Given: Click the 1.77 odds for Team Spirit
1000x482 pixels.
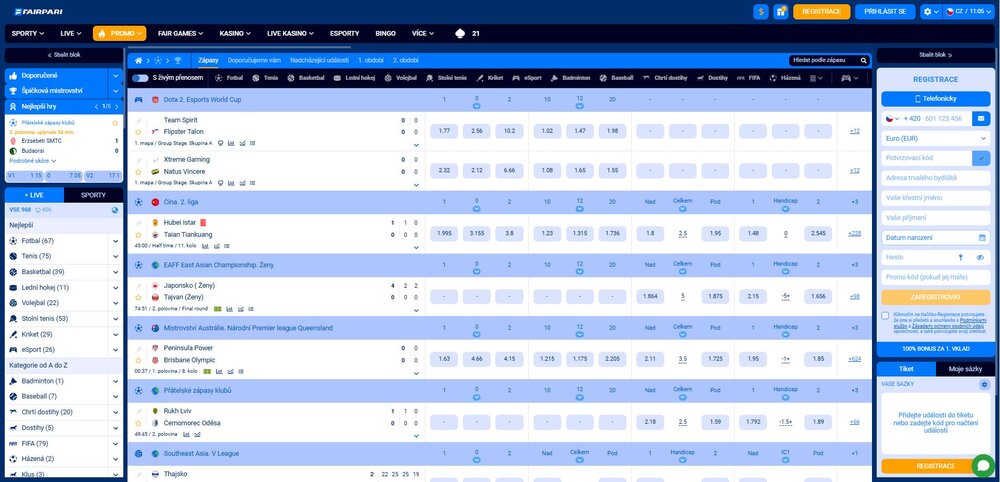Looking at the screenshot, I should [444, 131].
